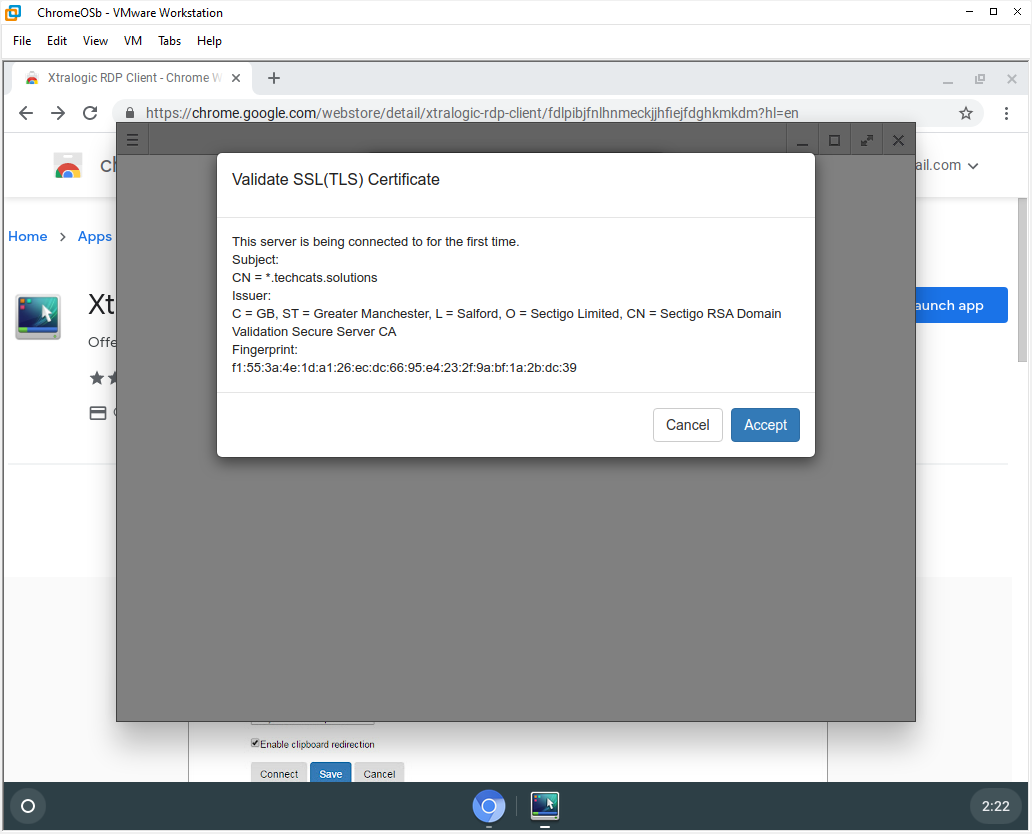Open the VMware File menu

[22, 41]
